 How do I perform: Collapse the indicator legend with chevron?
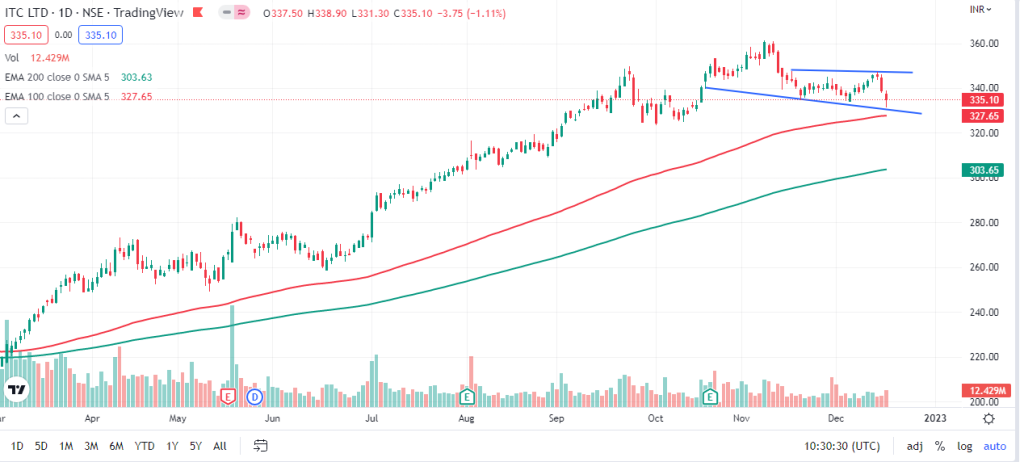(17, 116)
